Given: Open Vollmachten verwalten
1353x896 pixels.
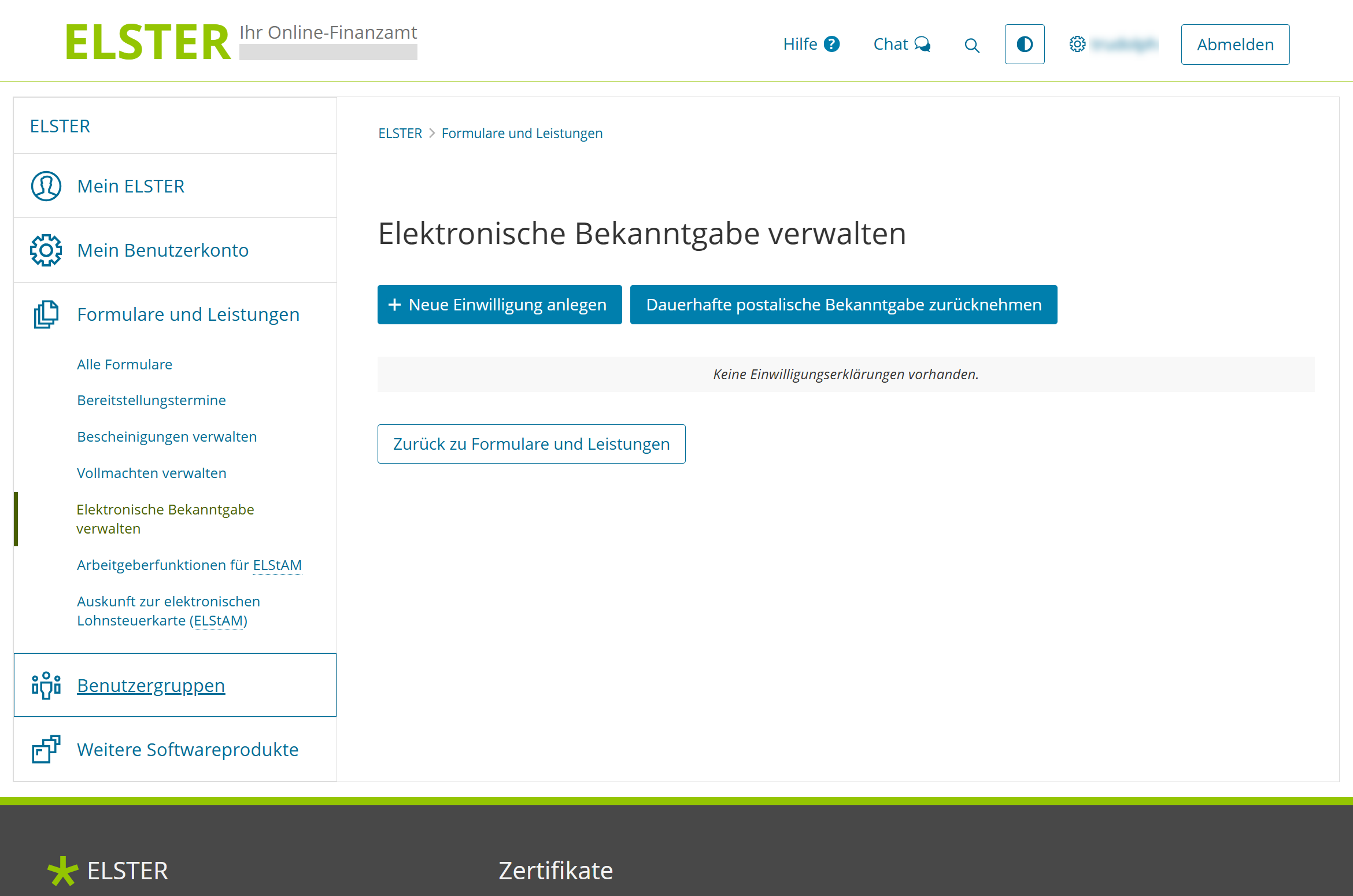Looking at the screenshot, I should tap(152, 473).
